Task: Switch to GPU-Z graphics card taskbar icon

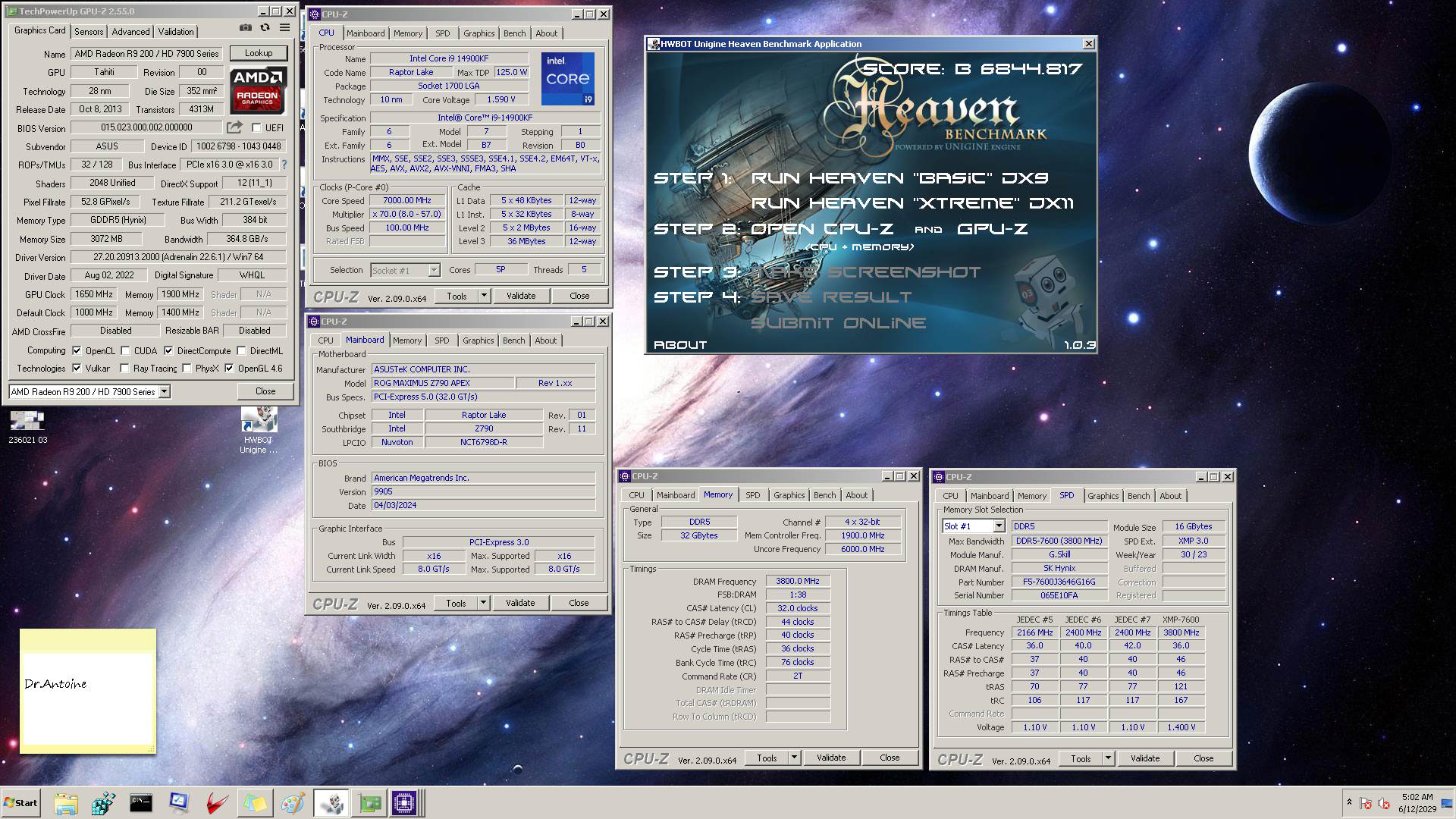Action: tap(370, 803)
